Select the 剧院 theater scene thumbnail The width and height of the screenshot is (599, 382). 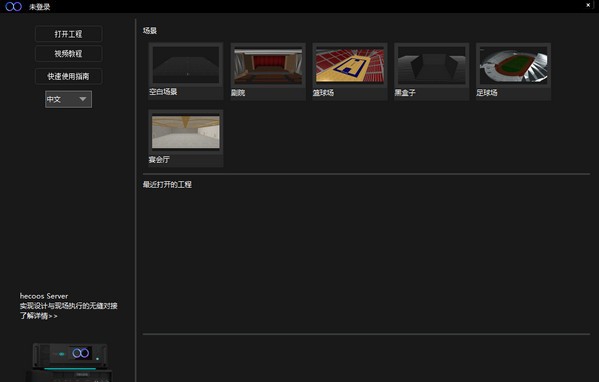[268, 65]
